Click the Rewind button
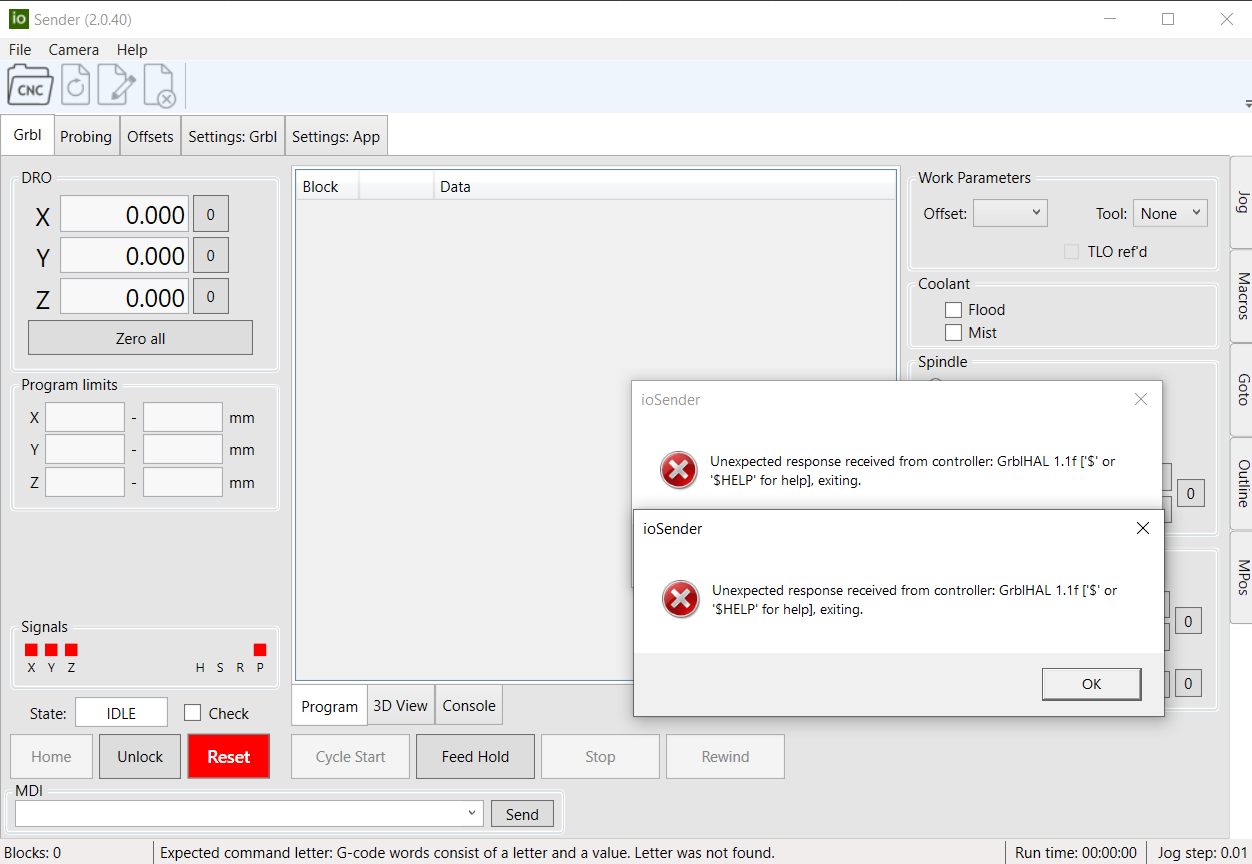The image size is (1252, 864). pos(725,757)
